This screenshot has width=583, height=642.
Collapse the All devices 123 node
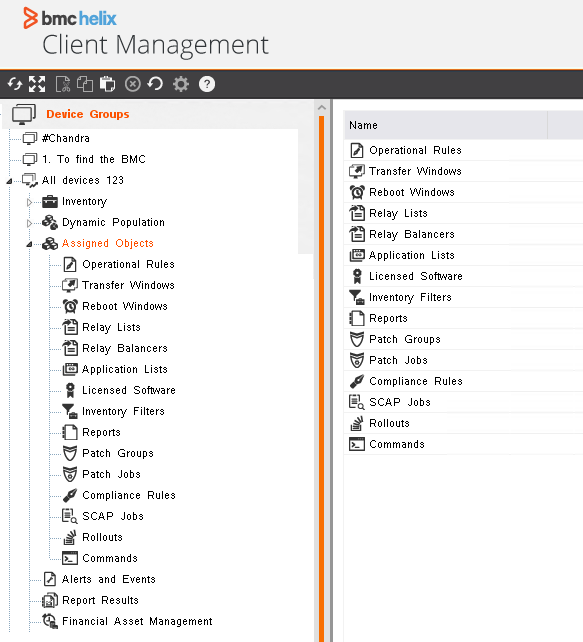pos(9,181)
